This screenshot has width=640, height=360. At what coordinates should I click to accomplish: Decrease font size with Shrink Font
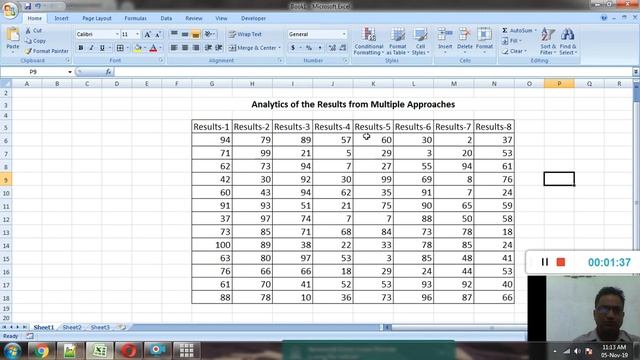click(158, 34)
